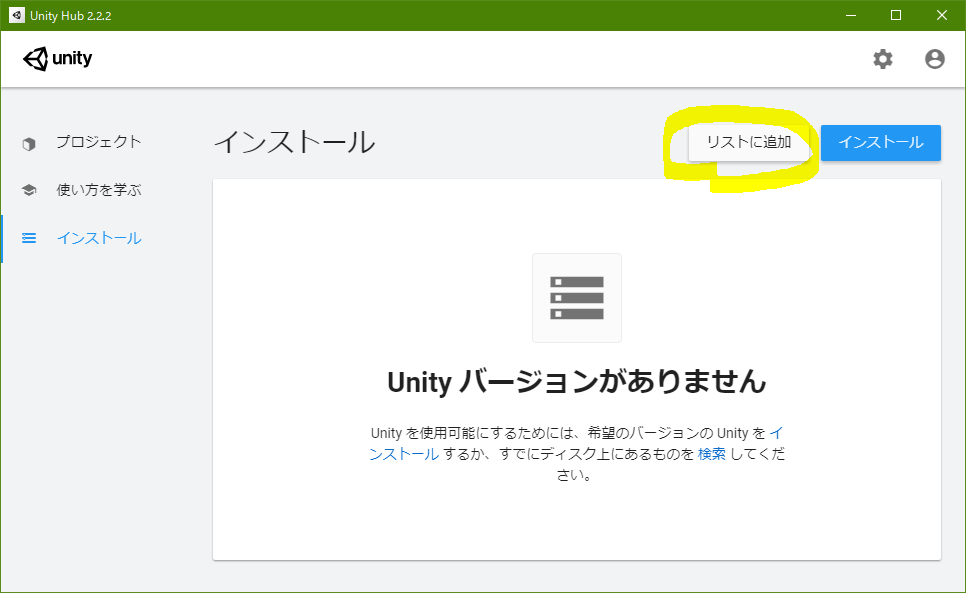Open the account profile icon
966x593 pixels.
pyautogui.click(x=935, y=59)
